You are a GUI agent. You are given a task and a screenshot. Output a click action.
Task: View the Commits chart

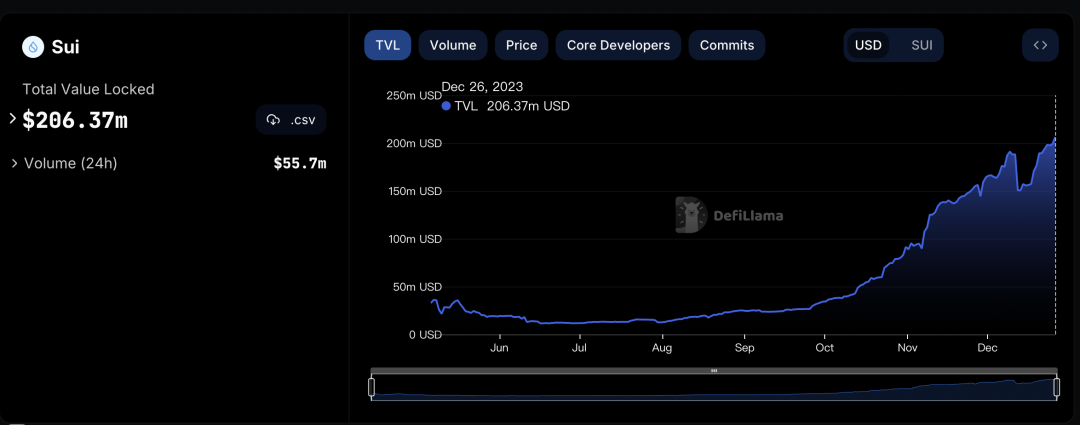pyautogui.click(x=727, y=45)
